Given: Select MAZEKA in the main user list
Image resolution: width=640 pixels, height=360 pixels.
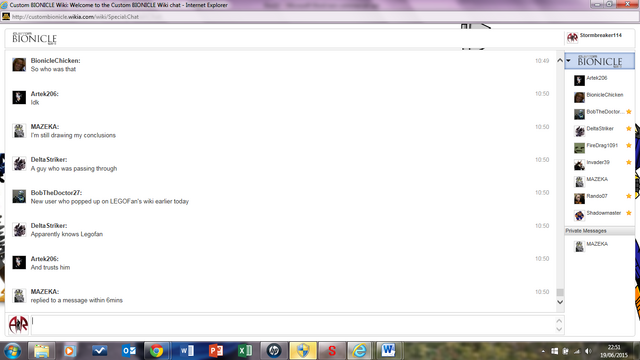Looking at the screenshot, I should pyautogui.click(x=599, y=181).
